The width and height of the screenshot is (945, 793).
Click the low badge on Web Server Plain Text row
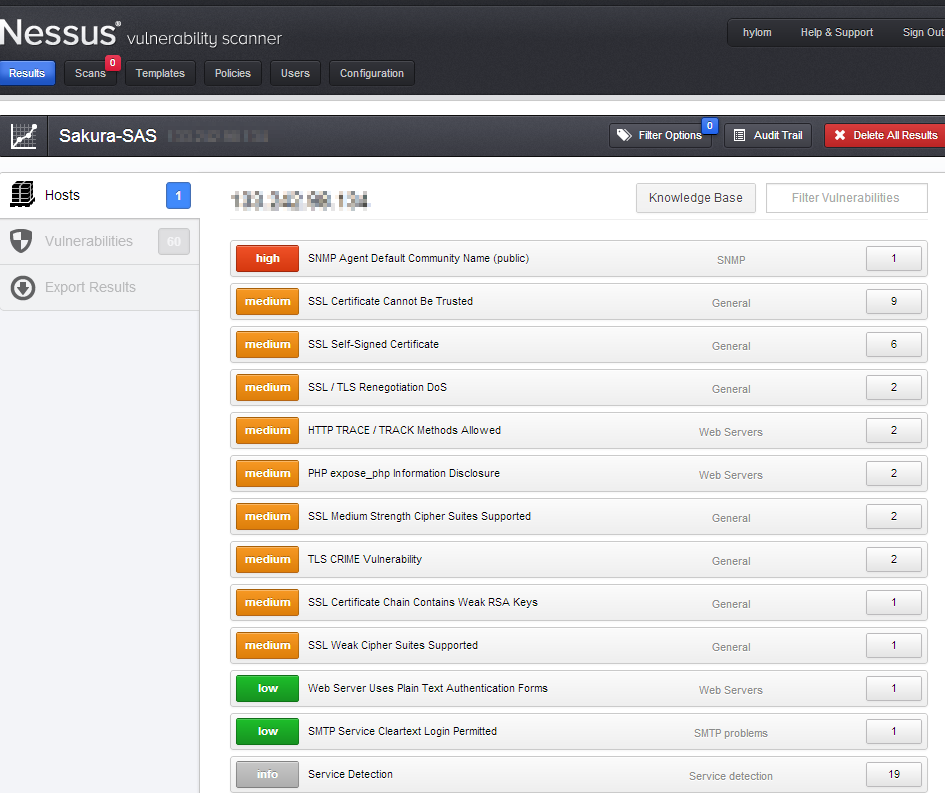tap(268, 688)
